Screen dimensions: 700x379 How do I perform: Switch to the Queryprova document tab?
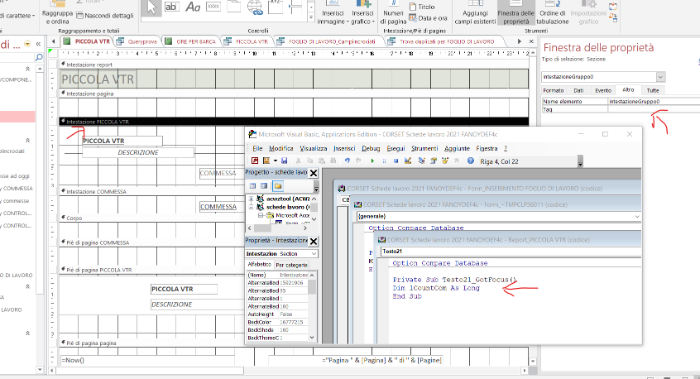pos(138,42)
